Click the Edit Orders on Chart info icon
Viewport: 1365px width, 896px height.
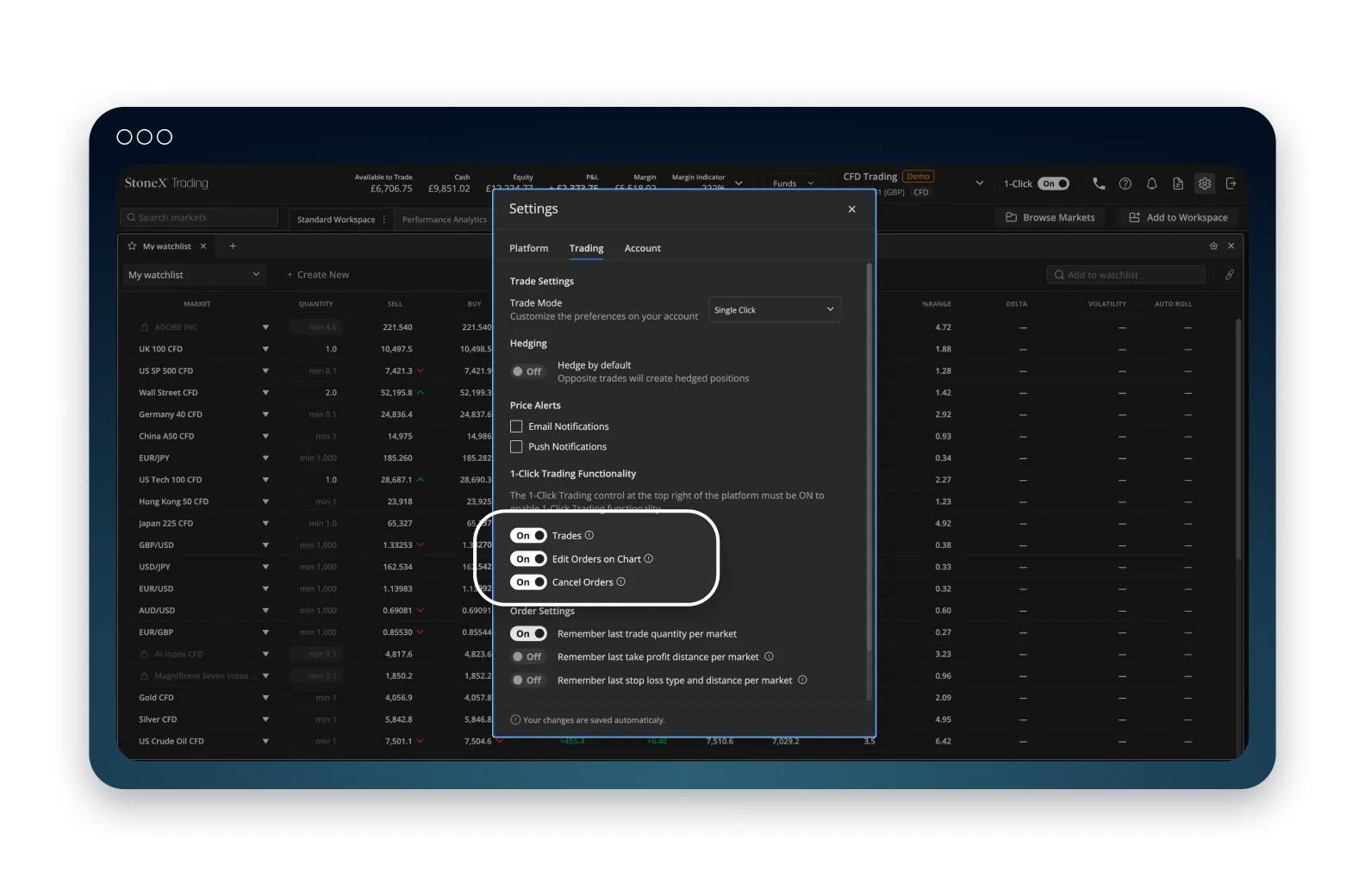pos(649,559)
